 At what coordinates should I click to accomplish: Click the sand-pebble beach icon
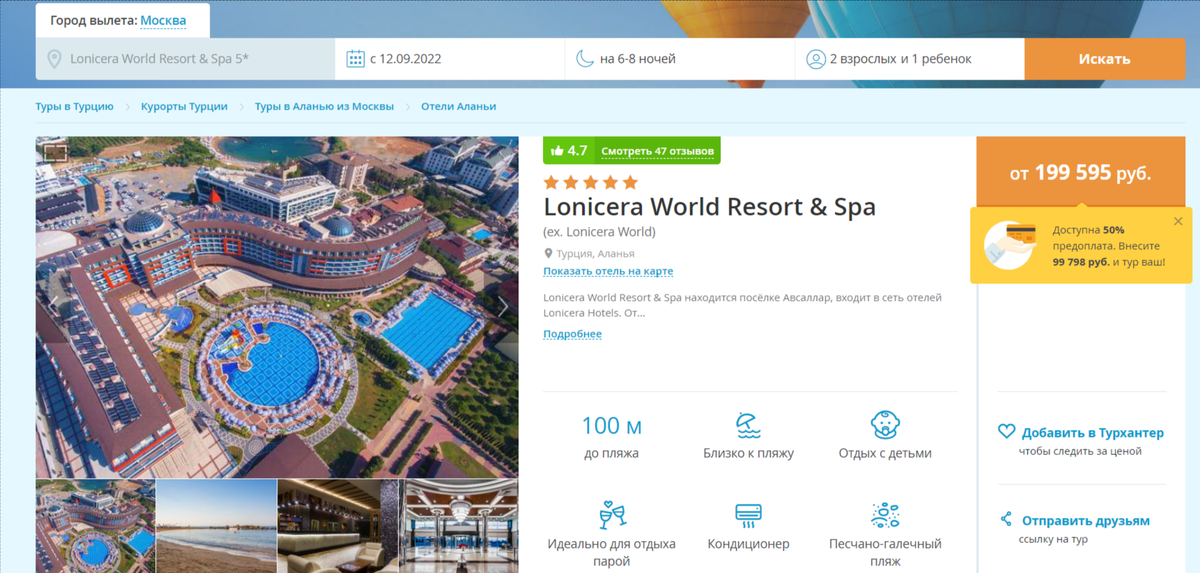(x=885, y=515)
